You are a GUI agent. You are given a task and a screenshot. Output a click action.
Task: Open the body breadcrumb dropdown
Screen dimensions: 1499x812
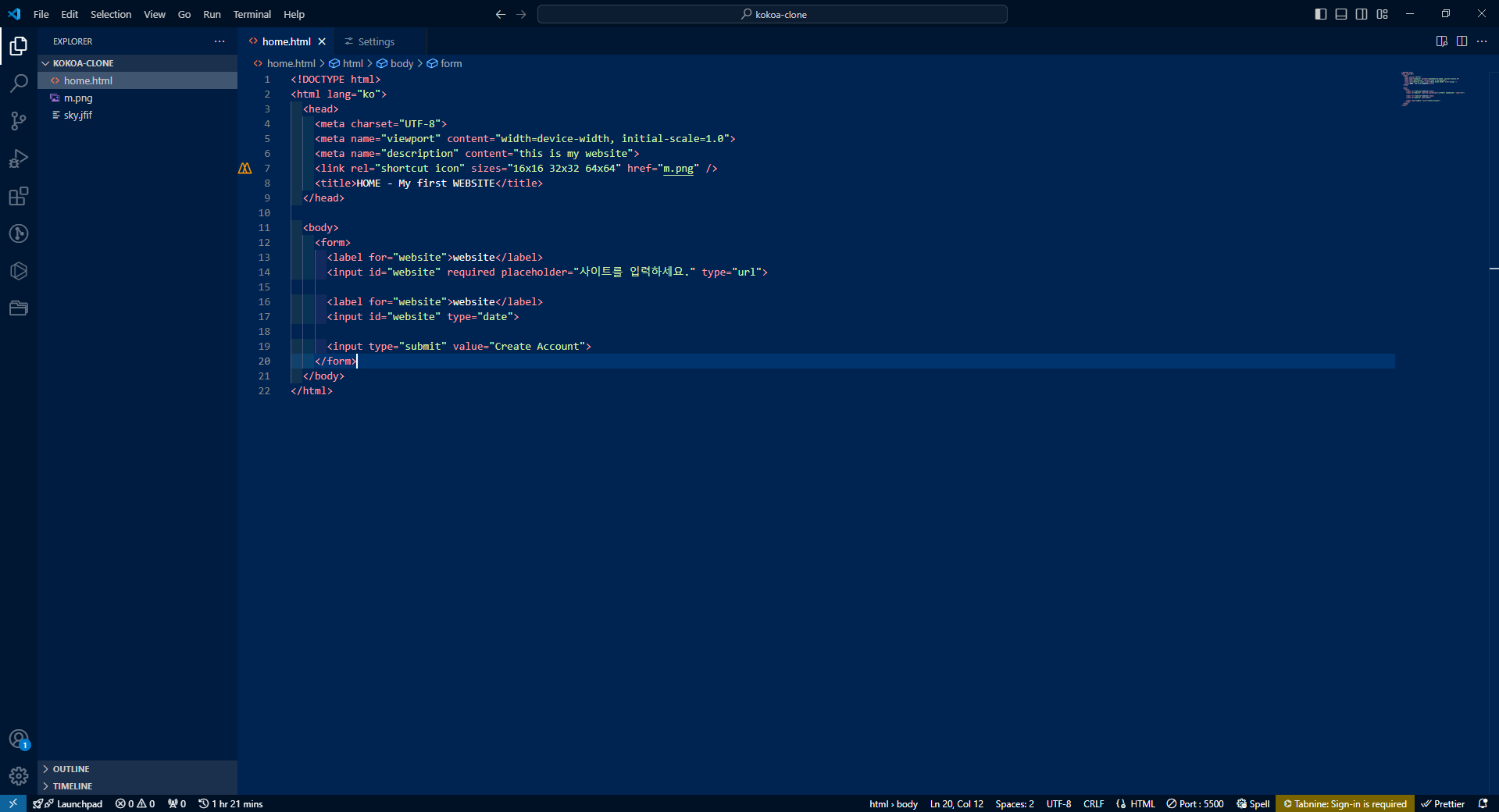[x=395, y=63]
